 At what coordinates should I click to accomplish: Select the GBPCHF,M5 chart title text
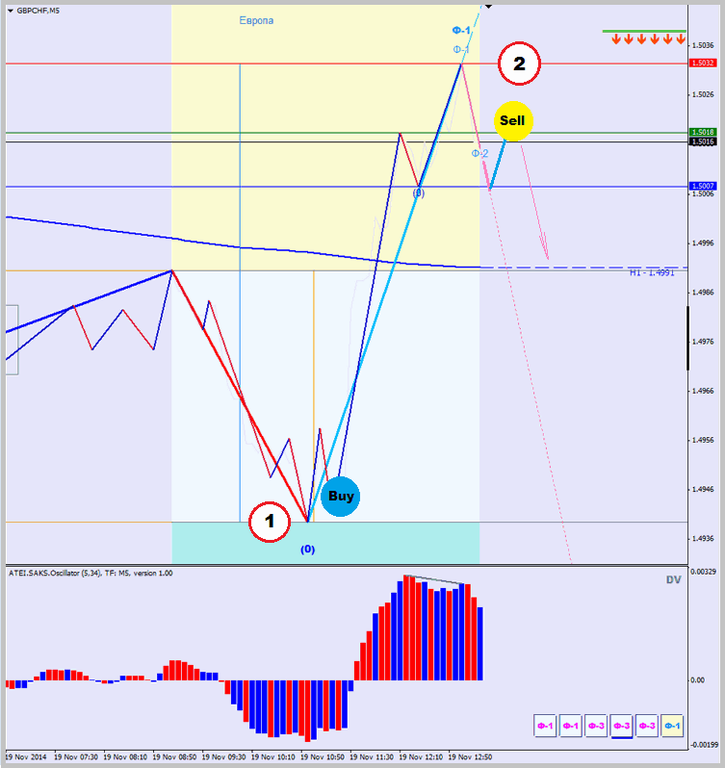coord(38,11)
